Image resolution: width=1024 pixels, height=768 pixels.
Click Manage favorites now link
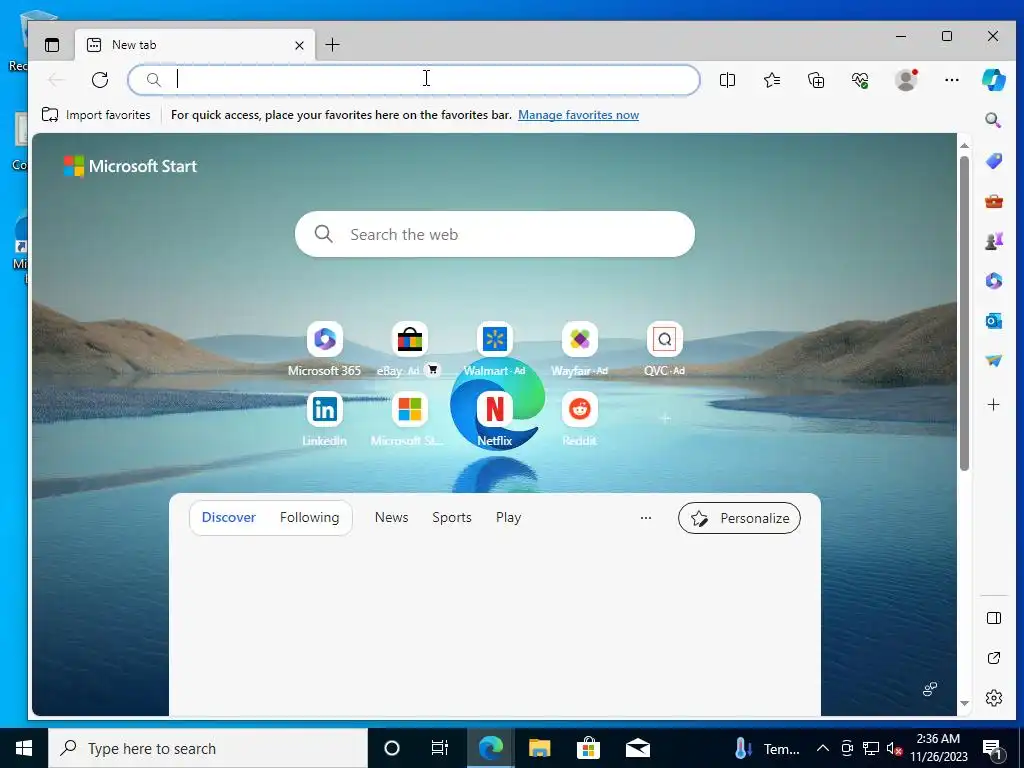tap(579, 115)
